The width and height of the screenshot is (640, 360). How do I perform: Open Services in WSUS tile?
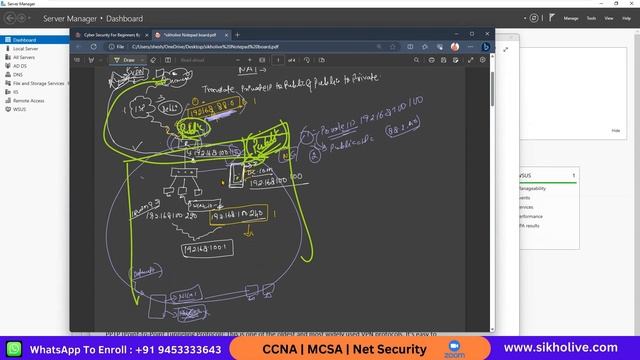[526, 207]
